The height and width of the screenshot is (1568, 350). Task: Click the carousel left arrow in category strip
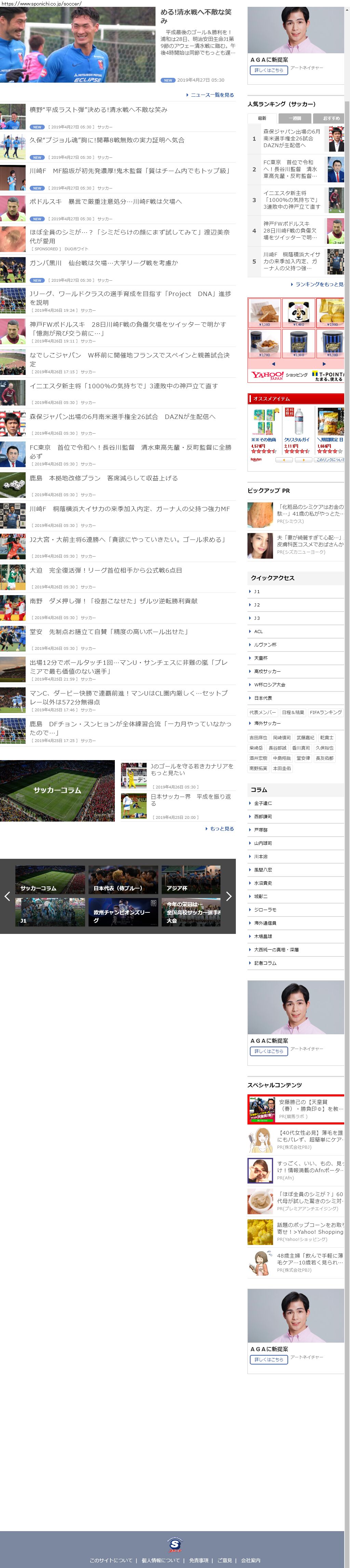[7, 896]
